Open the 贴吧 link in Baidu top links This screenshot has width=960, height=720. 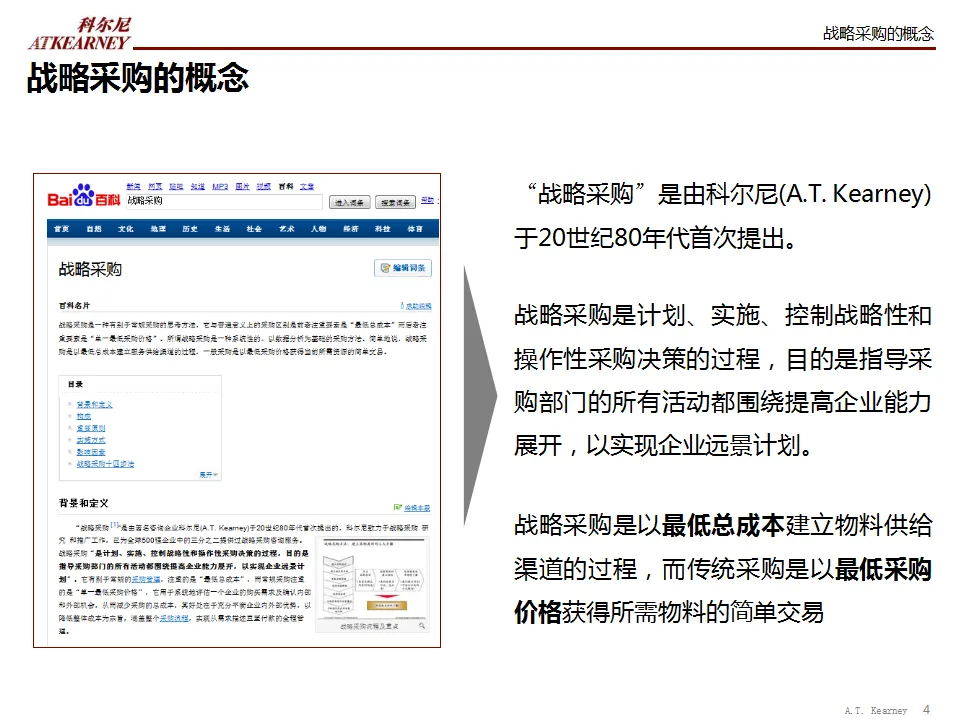coord(176,186)
